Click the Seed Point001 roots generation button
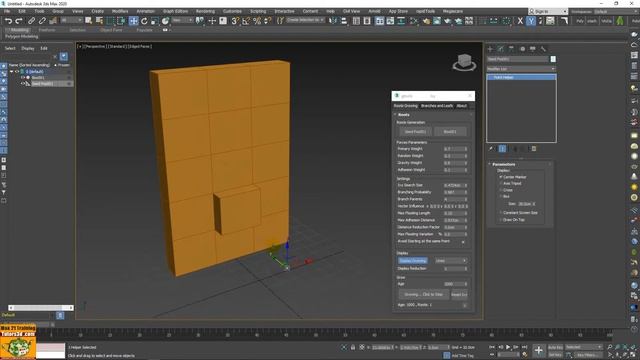The height and width of the screenshot is (360, 640). point(415,131)
